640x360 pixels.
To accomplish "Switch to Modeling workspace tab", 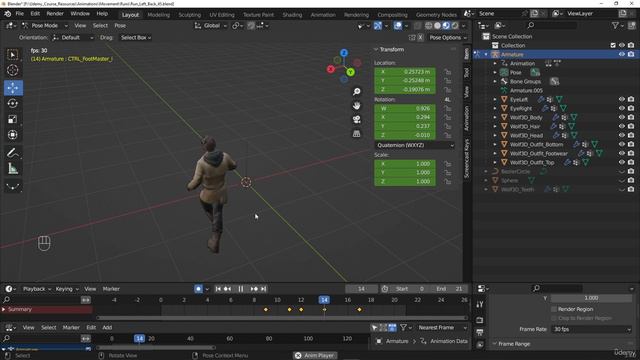I will pyautogui.click(x=158, y=15).
